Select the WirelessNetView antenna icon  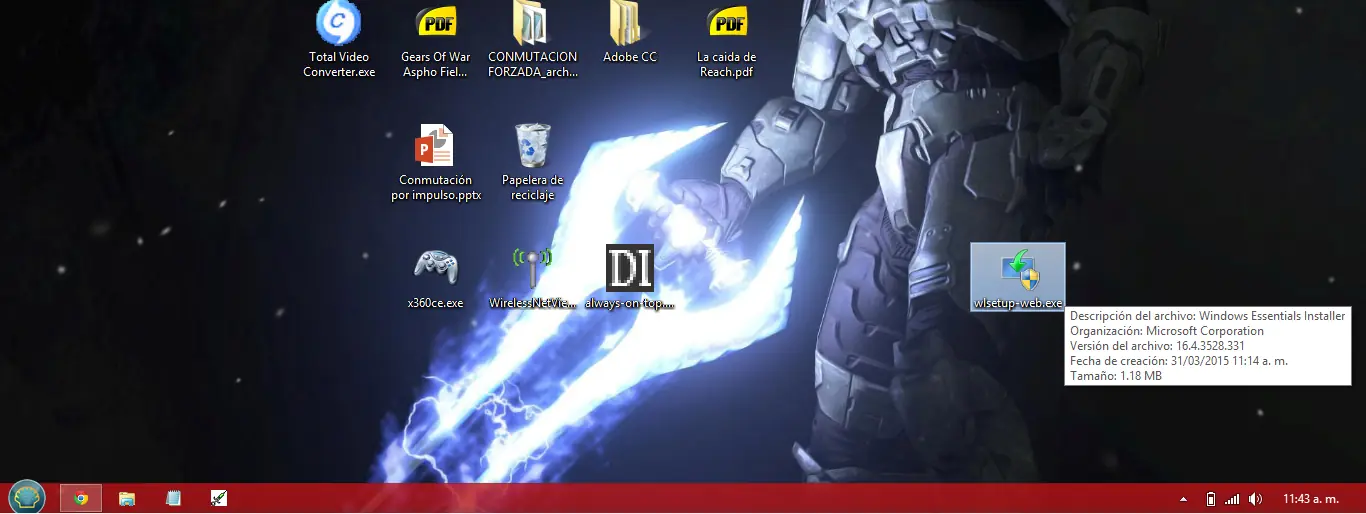[532, 267]
